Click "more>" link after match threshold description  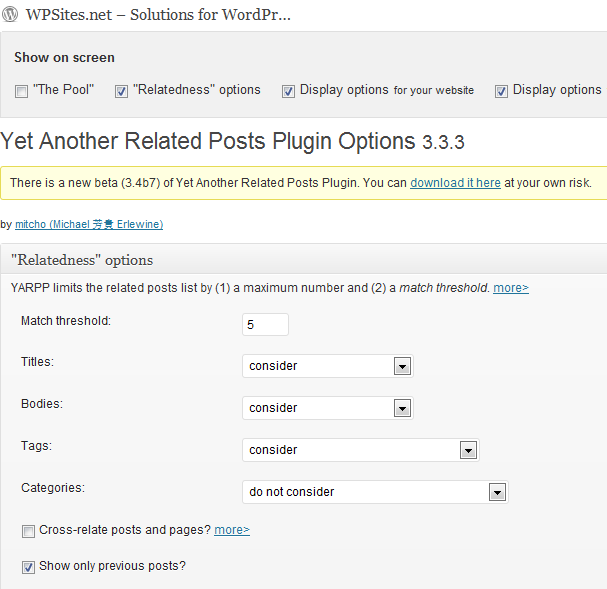[x=511, y=288]
